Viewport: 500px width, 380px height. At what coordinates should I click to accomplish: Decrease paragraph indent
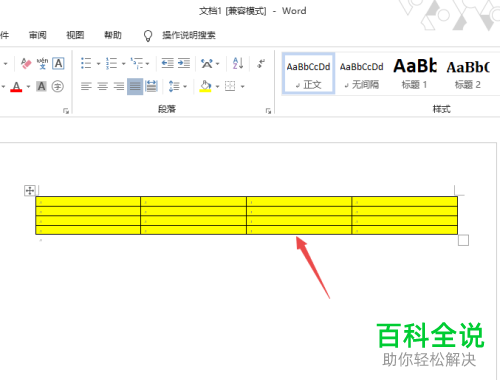click(167, 63)
